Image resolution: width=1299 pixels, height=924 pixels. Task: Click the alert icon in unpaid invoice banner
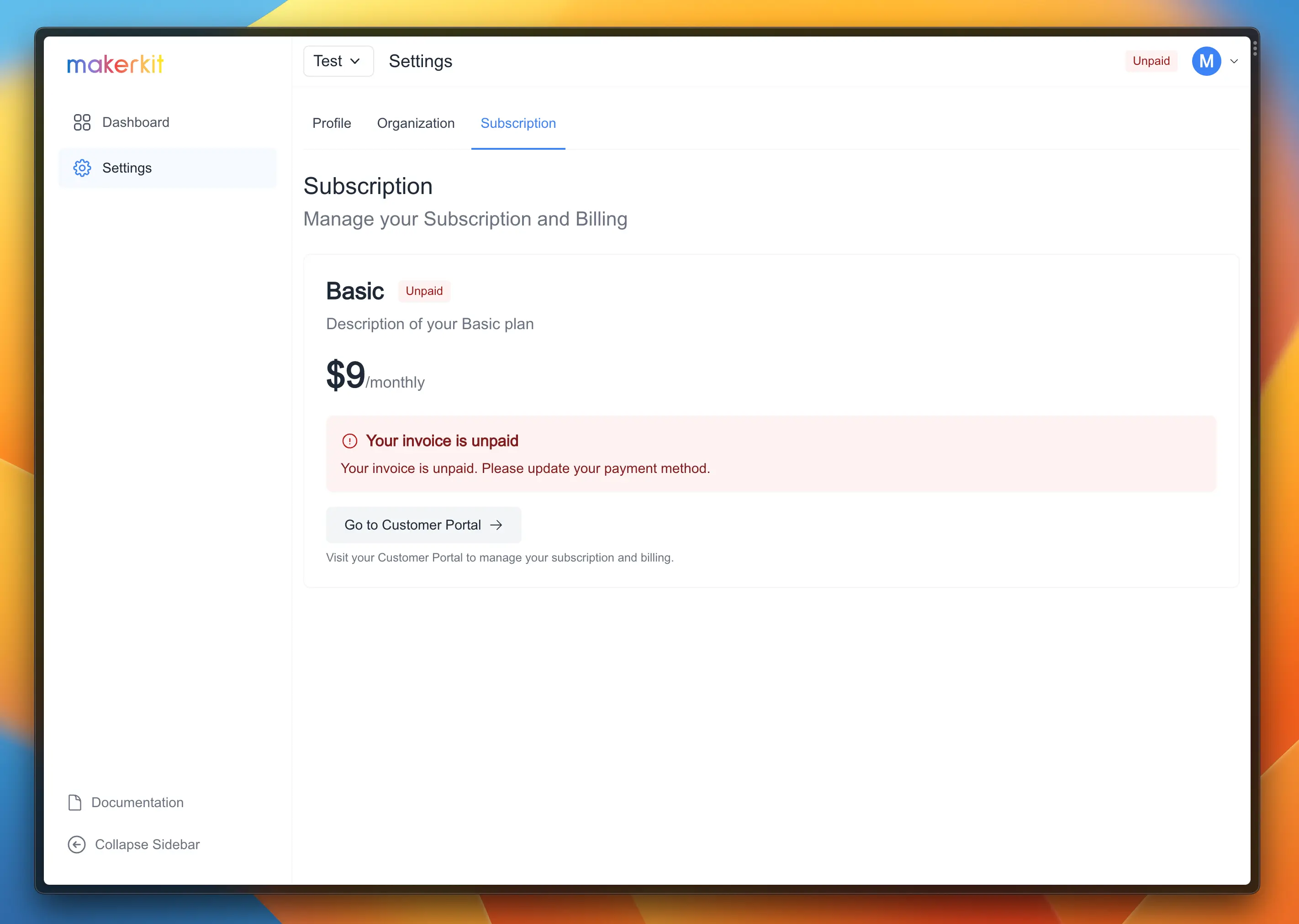pyautogui.click(x=349, y=441)
